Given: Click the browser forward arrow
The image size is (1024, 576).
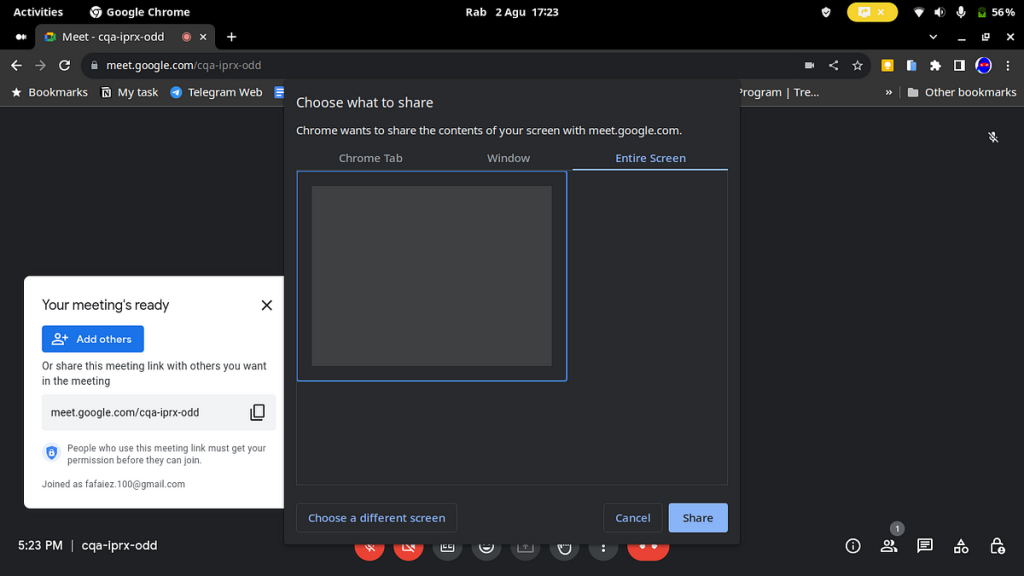Looking at the screenshot, I should 40,65.
